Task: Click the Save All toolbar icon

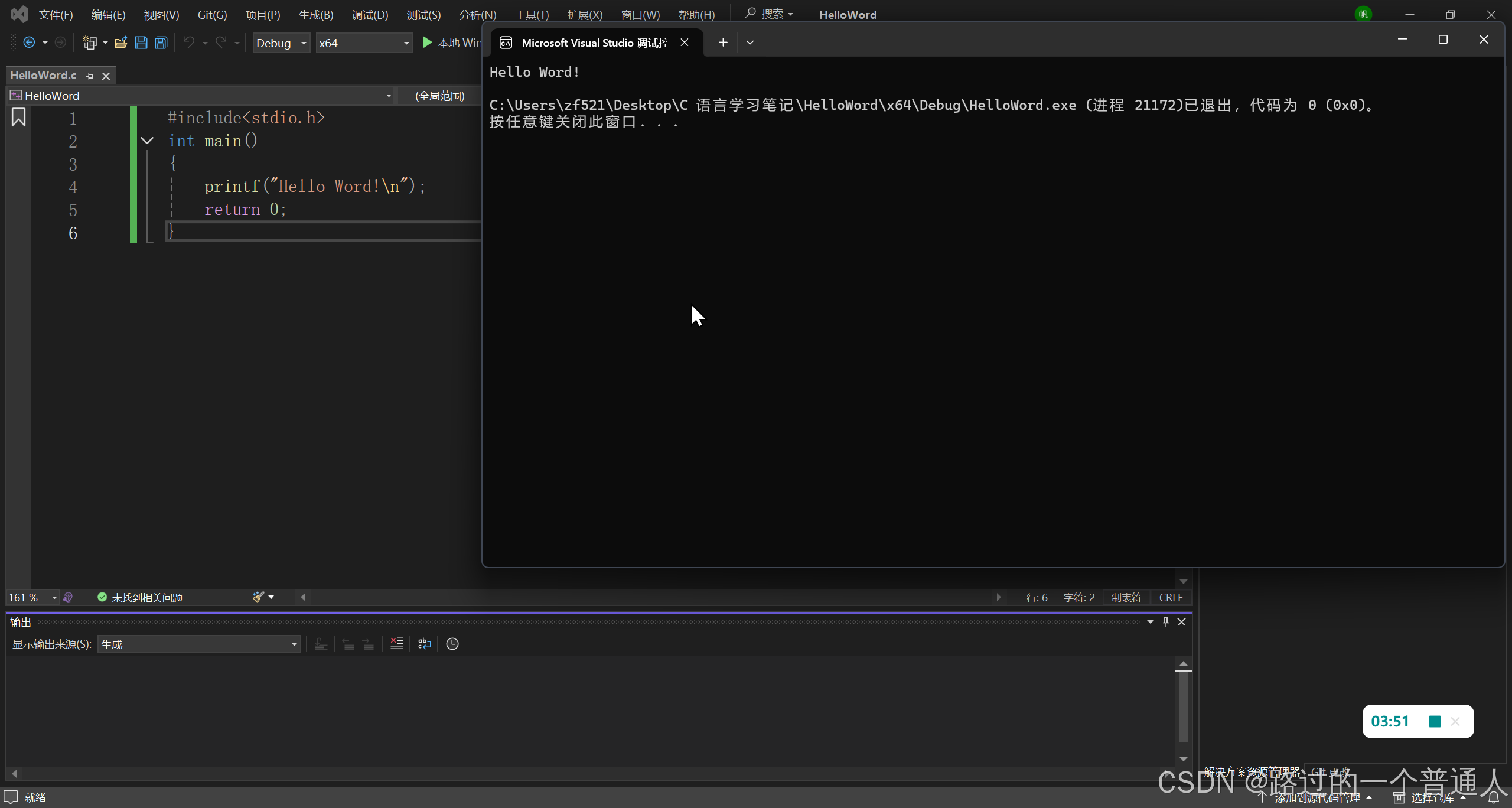Action: (x=161, y=43)
